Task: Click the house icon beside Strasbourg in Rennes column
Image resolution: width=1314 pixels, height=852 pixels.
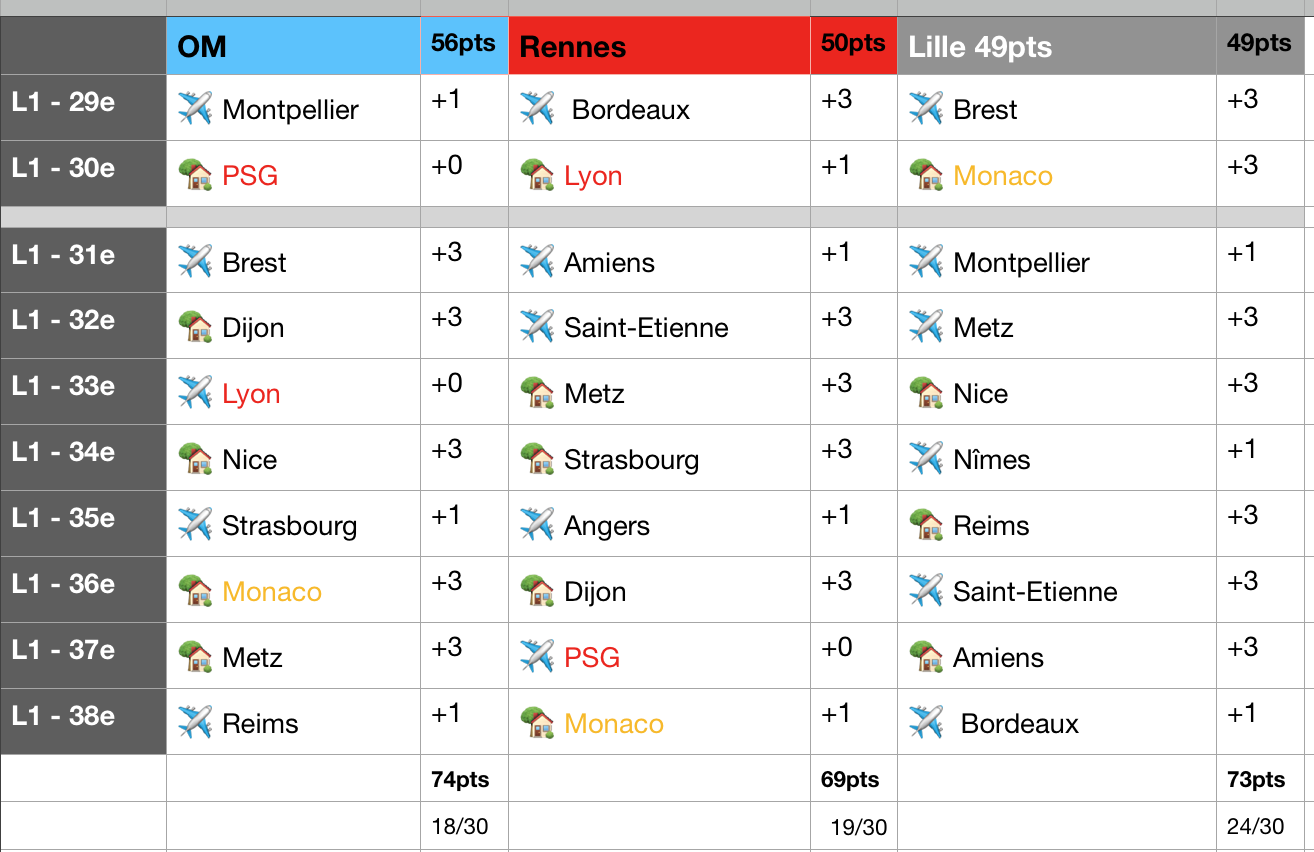Action: pos(537,458)
